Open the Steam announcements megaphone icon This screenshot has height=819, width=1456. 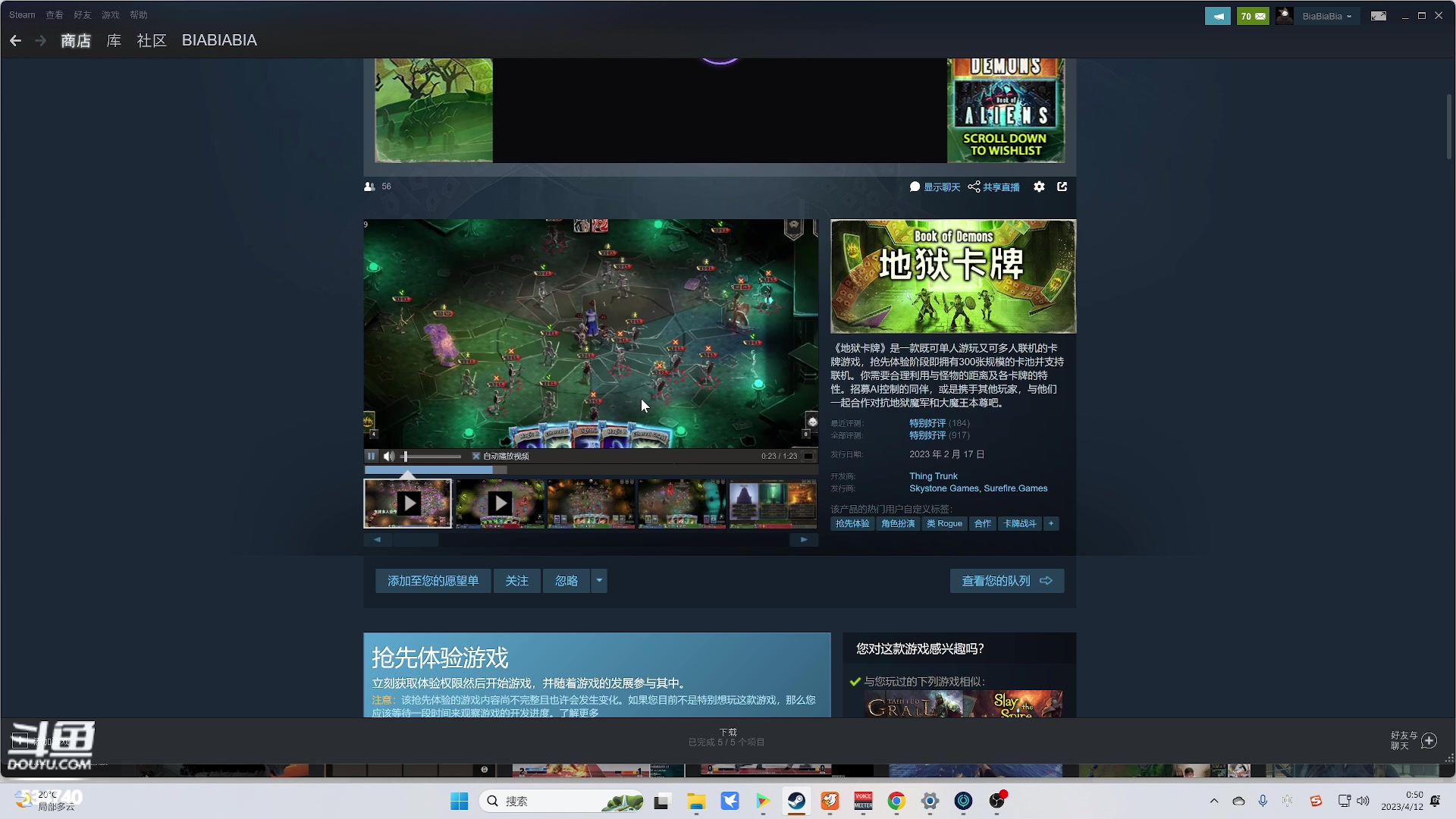pos(1218,16)
